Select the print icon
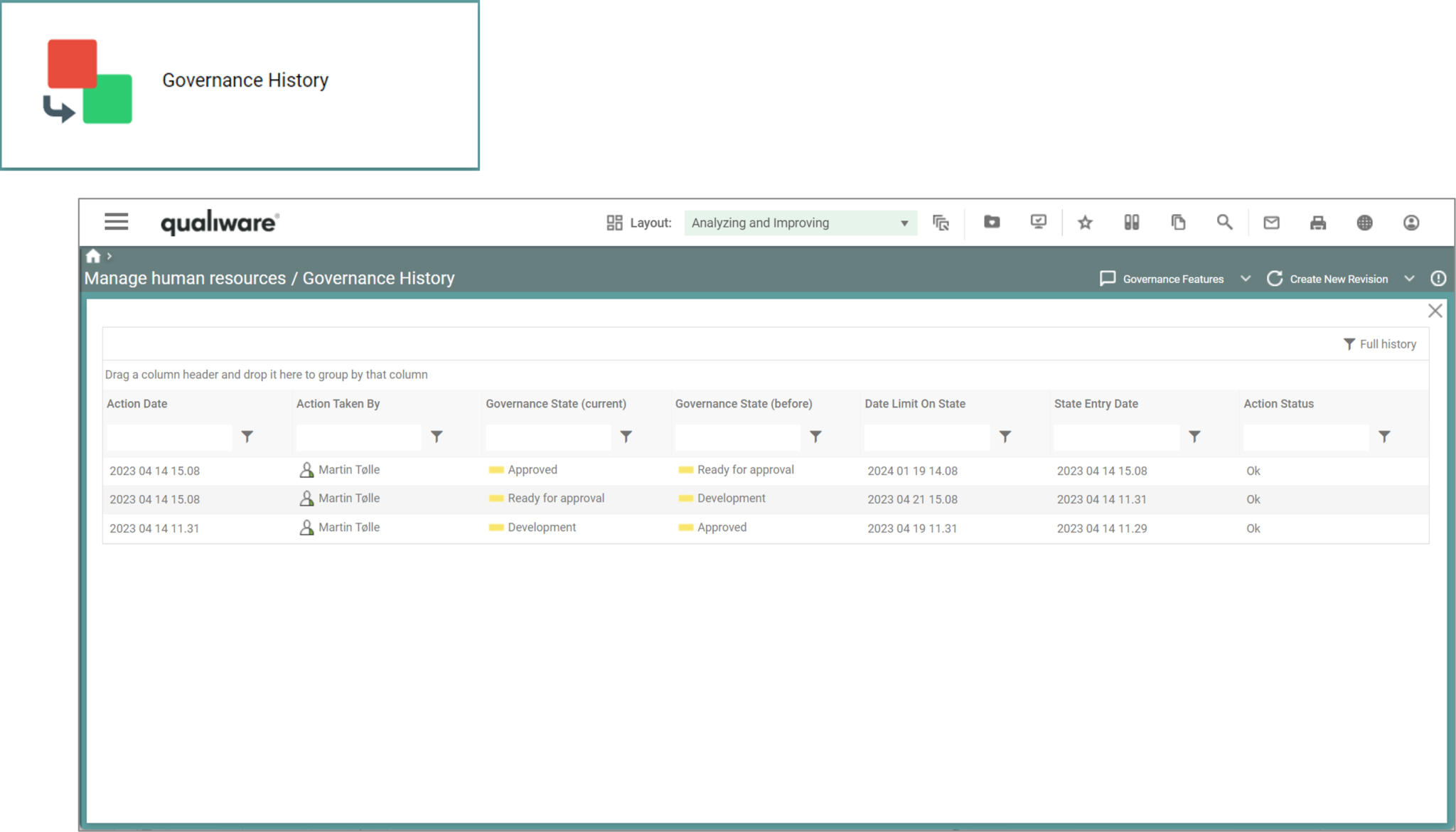This screenshot has height=832, width=1456. (x=1317, y=223)
